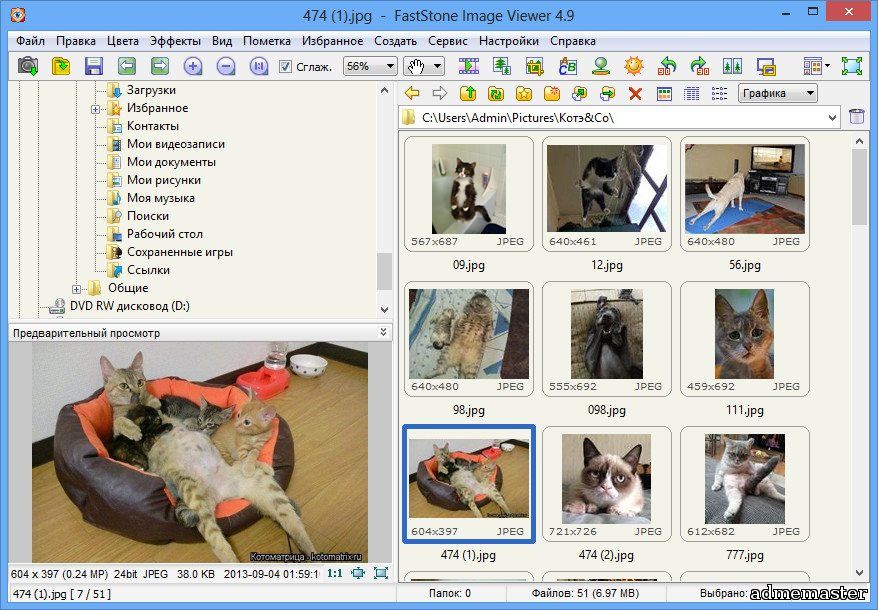Rotate image right with green arrow icon

click(x=699, y=66)
